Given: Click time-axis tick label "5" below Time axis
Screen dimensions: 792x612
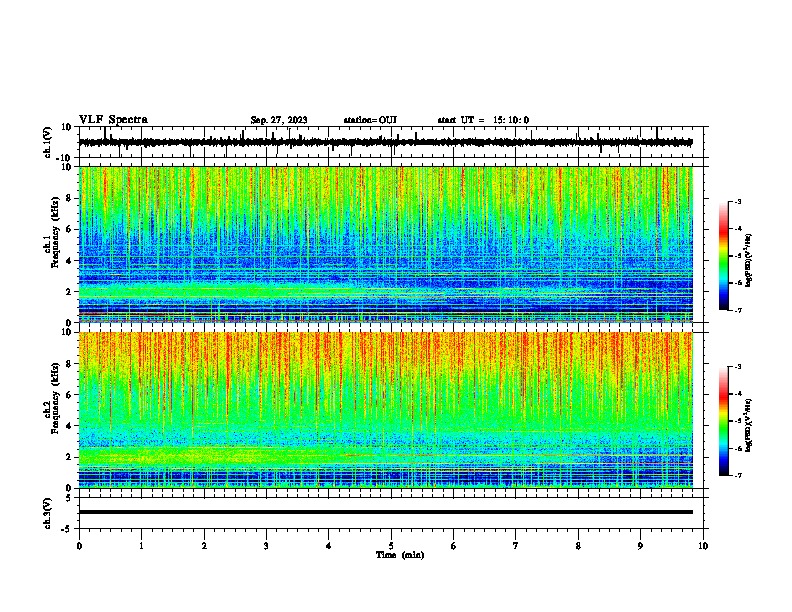Looking at the screenshot, I should [x=391, y=546].
